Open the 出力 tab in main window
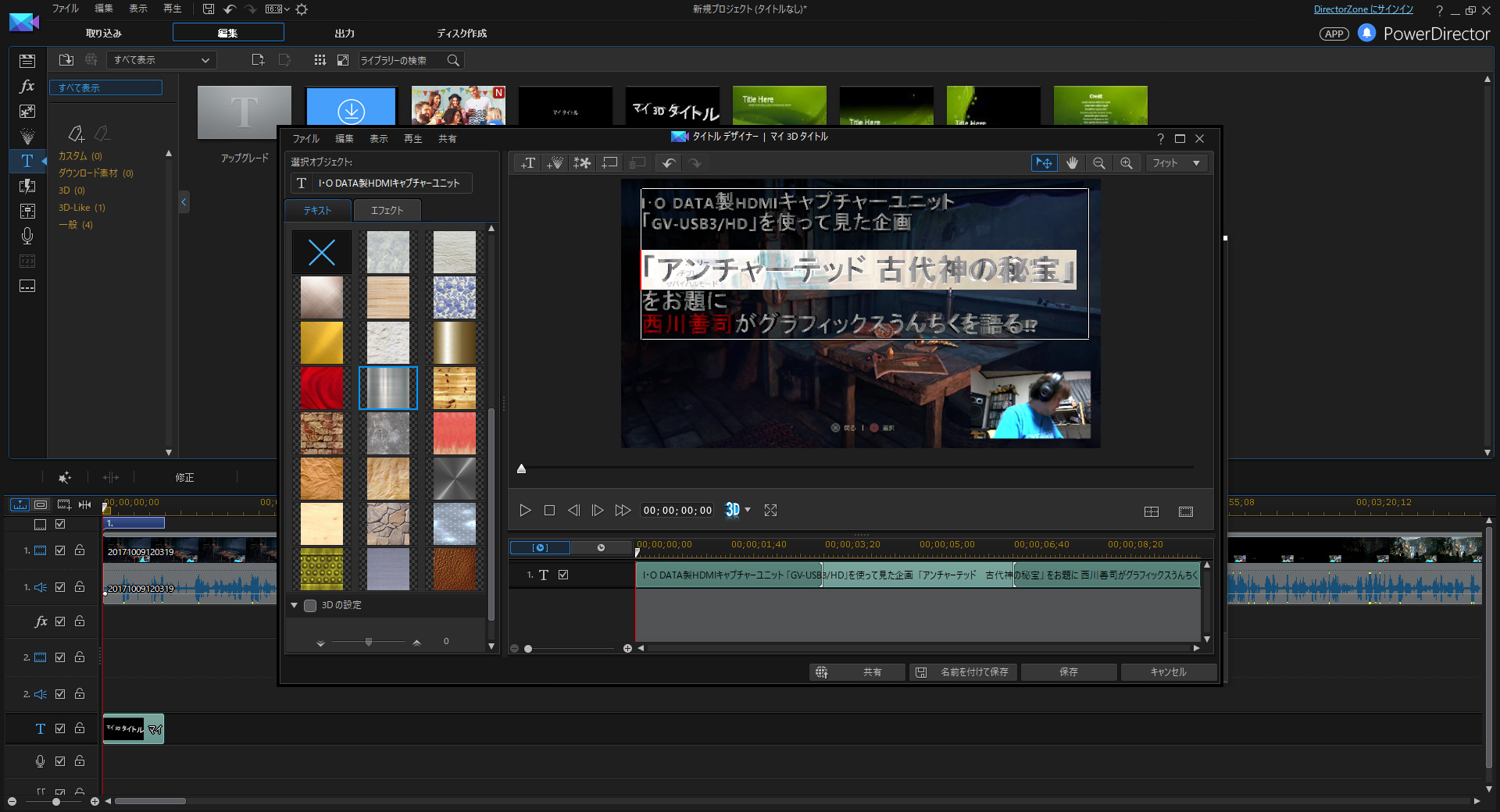This screenshot has width=1500, height=812. (x=345, y=33)
